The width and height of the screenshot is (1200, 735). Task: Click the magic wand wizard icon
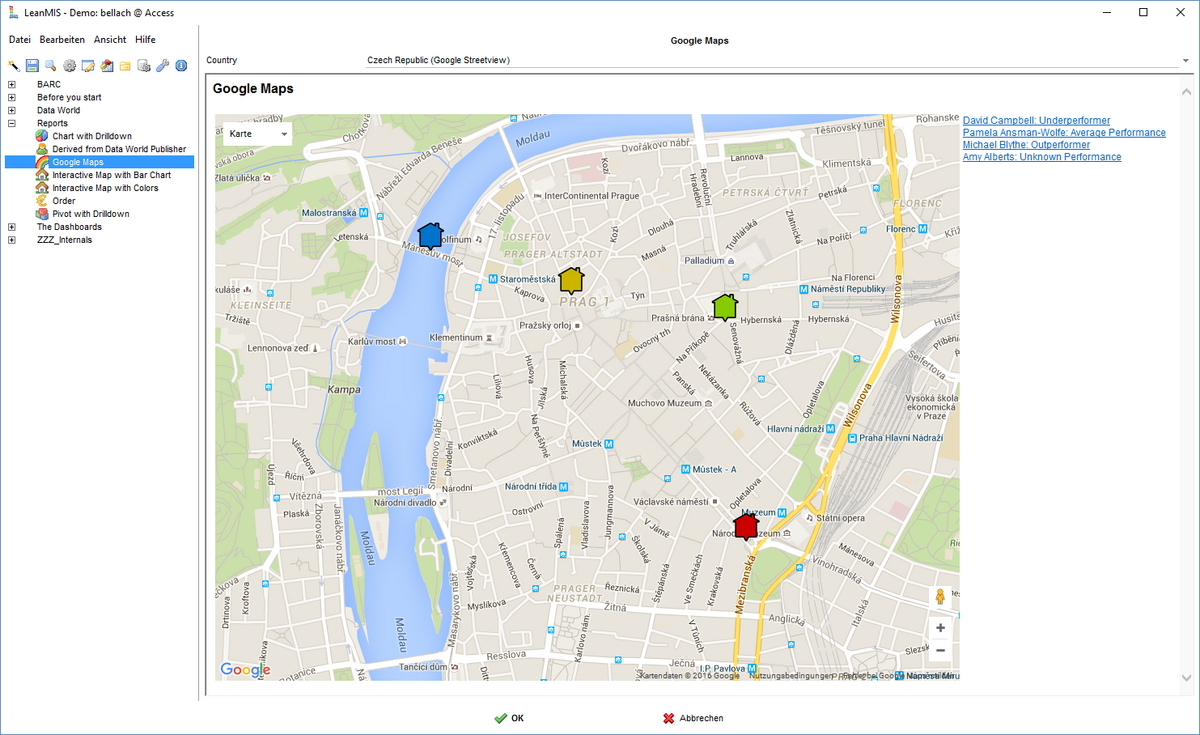[14, 66]
